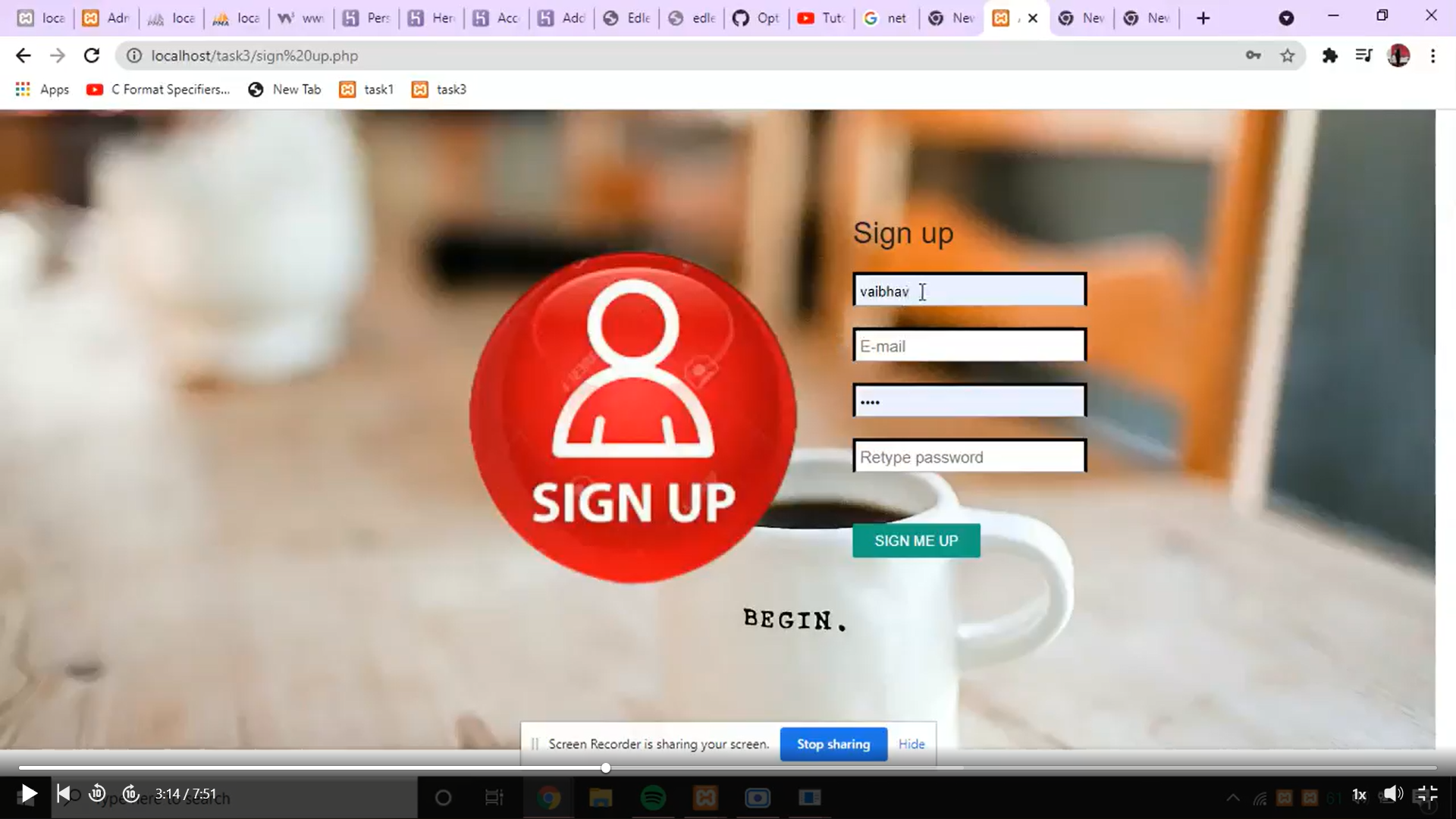This screenshot has height=819, width=1456.
Task: Open saved passwords key icon
Action: (1253, 55)
